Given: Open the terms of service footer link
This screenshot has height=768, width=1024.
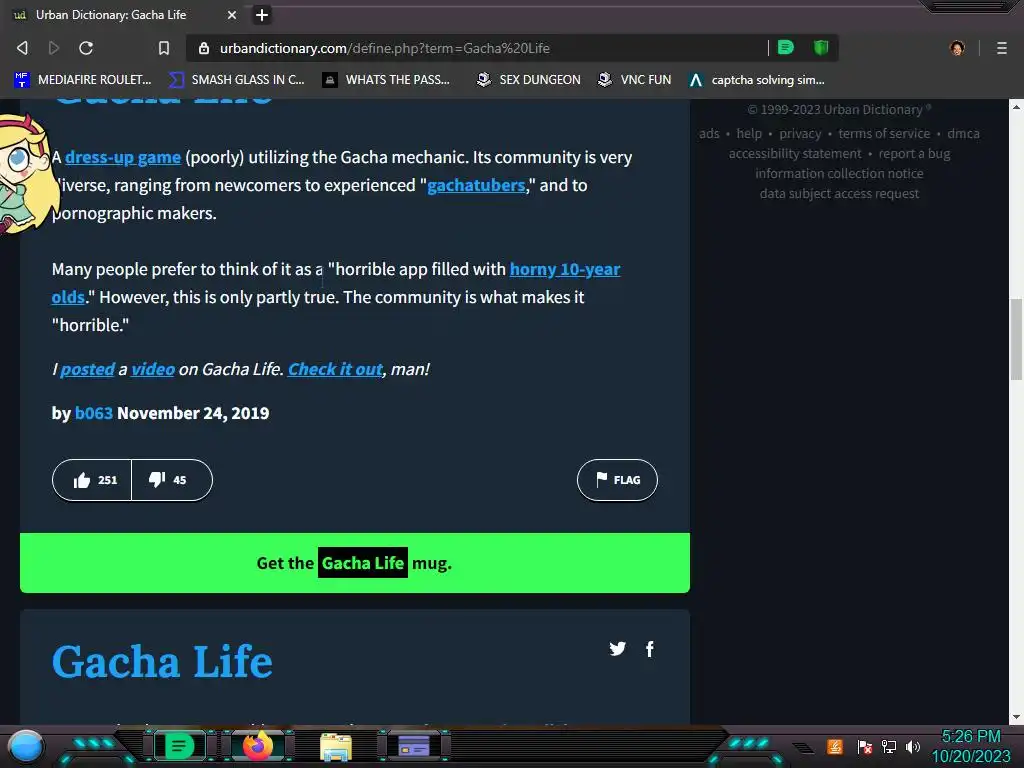Looking at the screenshot, I should coord(884,134).
